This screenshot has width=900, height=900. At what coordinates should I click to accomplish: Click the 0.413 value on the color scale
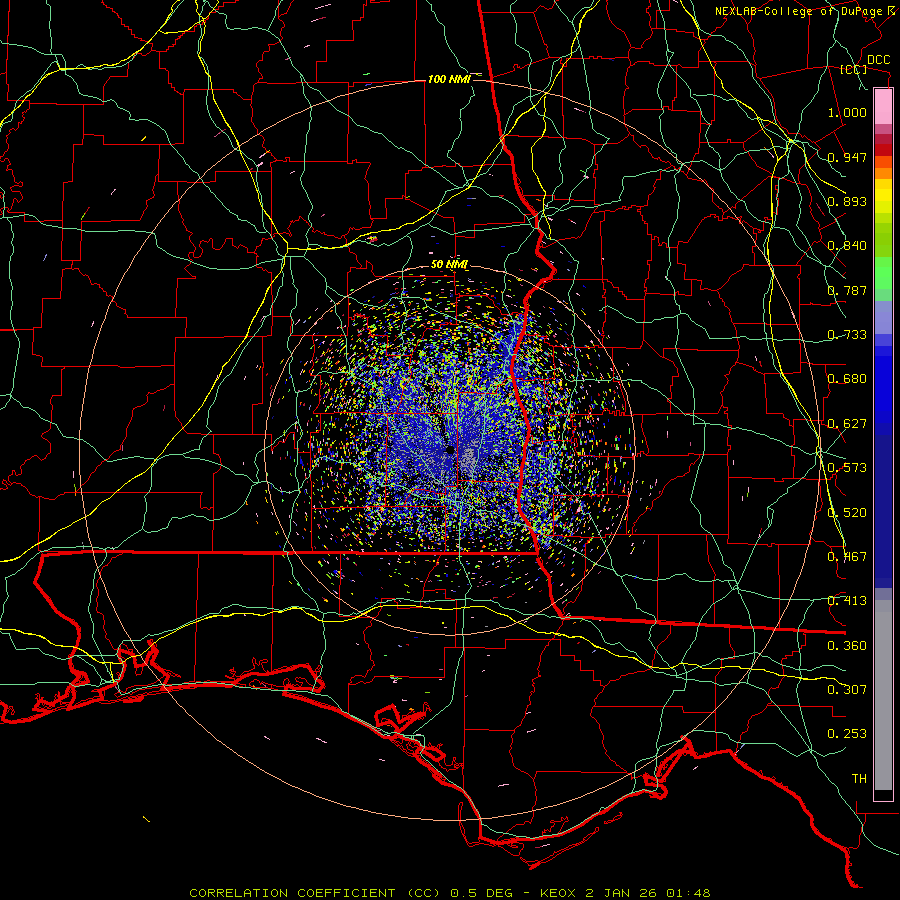[x=847, y=601]
